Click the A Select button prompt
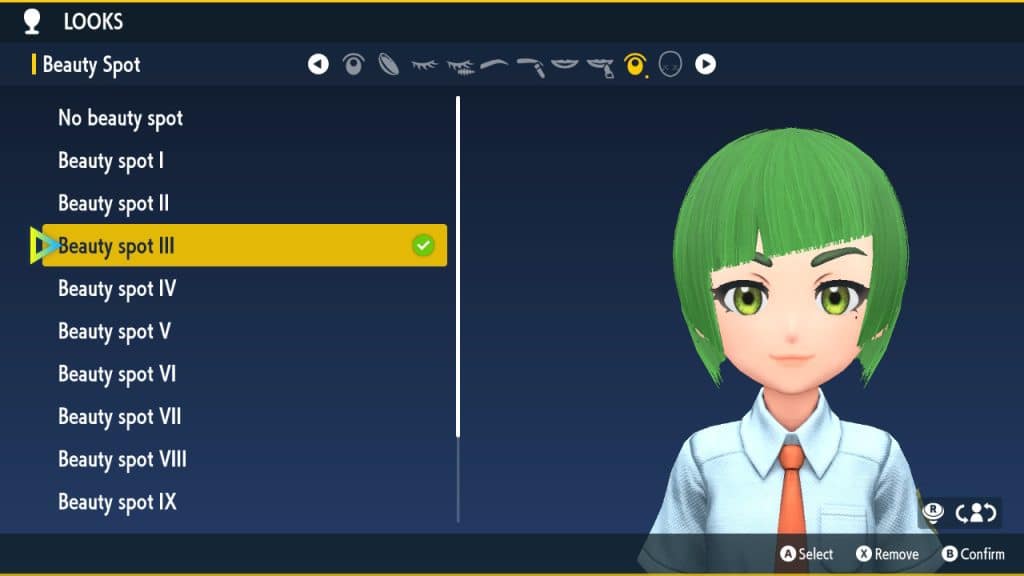The width and height of the screenshot is (1024, 576). click(807, 554)
